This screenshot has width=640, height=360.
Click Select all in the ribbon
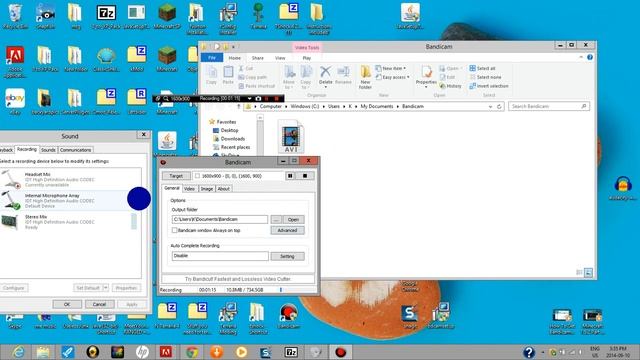[482, 68]
